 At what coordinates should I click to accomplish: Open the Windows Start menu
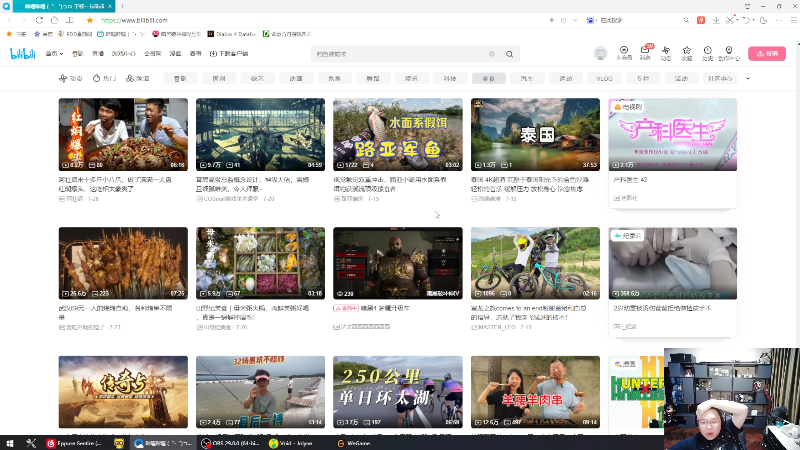point(9,443)
